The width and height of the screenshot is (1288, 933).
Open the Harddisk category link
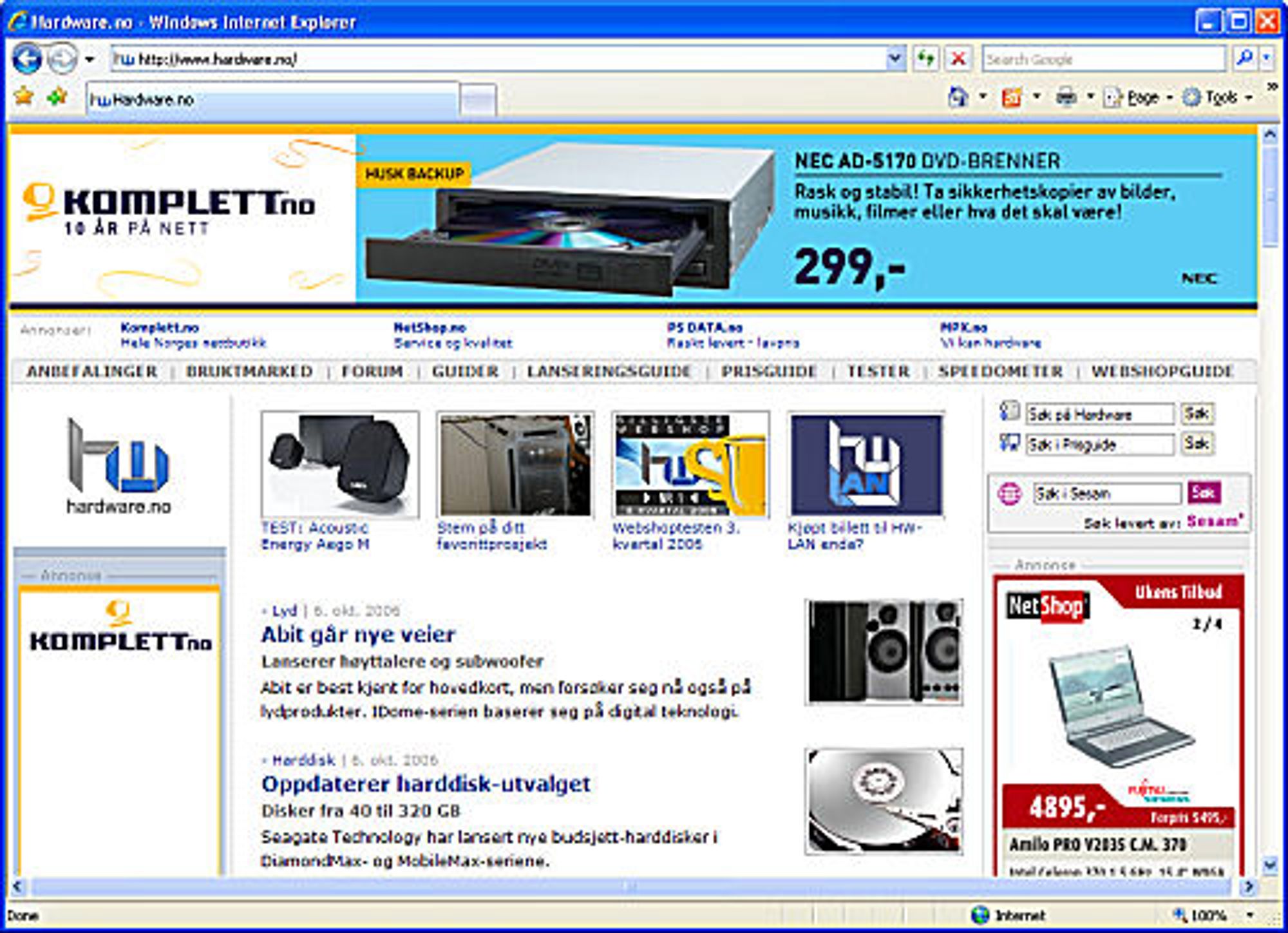pos(303,760)
